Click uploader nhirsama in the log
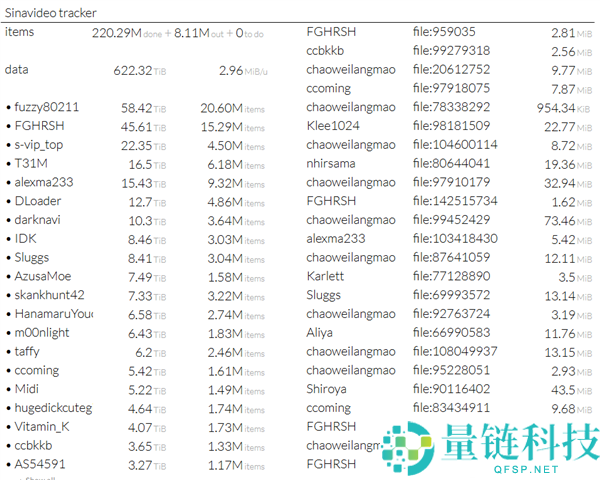Image resolution: width=600 pixels, height=480 pixels. click(x=331, y=163)
